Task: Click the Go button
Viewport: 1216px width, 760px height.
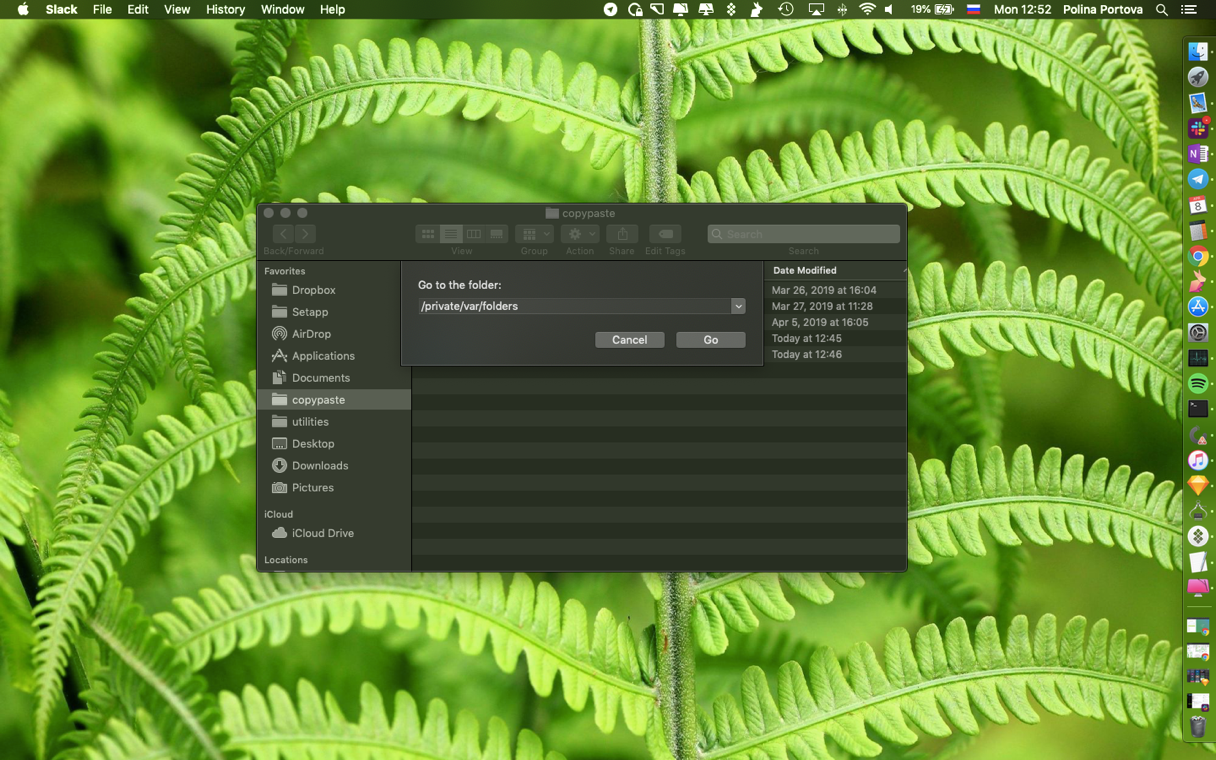Action: [x=710, y=340]
